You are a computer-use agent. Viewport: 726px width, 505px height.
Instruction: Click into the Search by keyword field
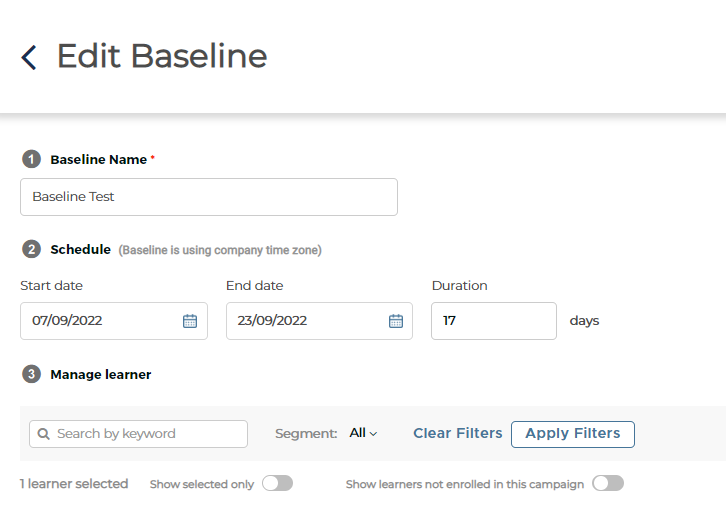(138, 434)
